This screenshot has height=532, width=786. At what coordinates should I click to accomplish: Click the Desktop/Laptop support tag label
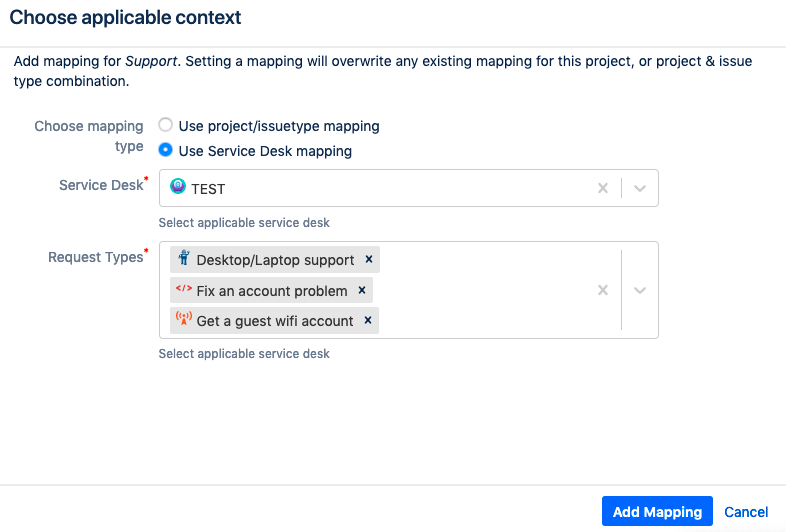click(x=275, y=260)
